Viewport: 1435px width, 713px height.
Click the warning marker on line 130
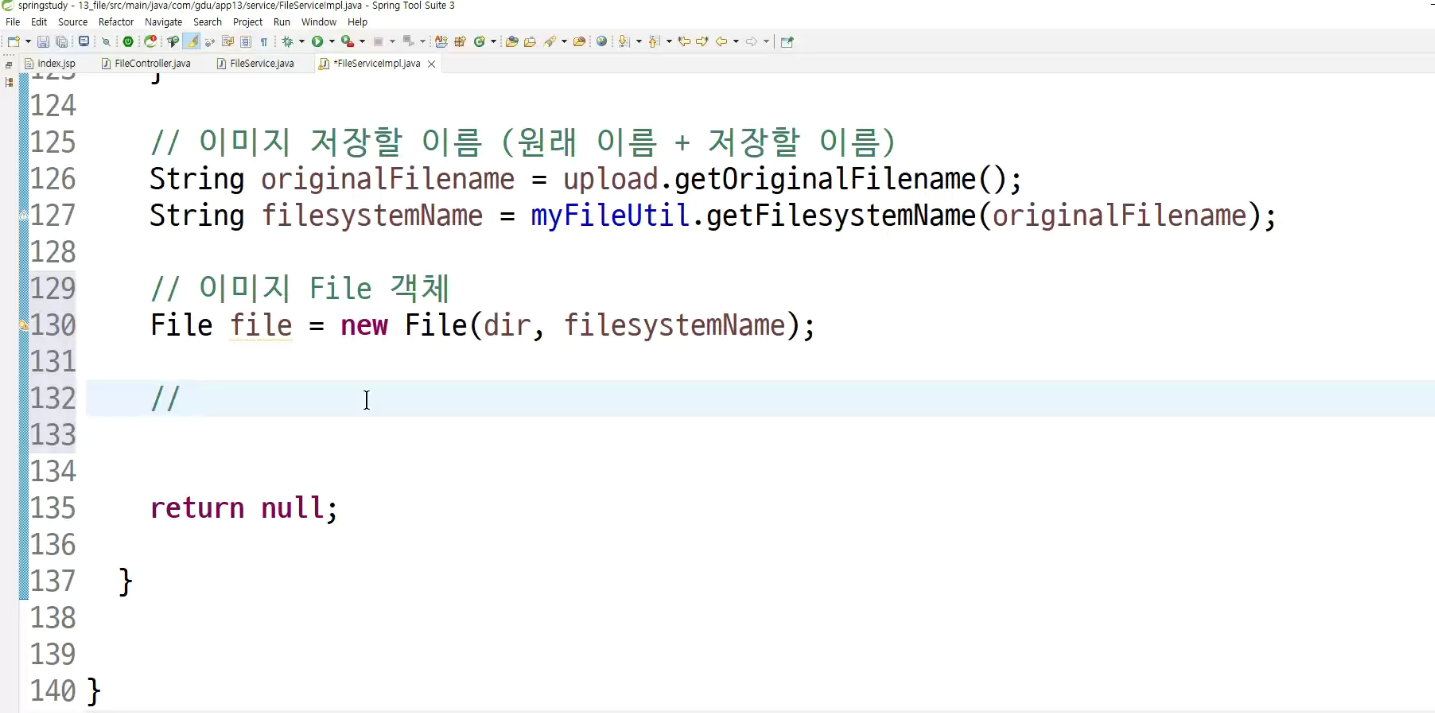[23, 326]
